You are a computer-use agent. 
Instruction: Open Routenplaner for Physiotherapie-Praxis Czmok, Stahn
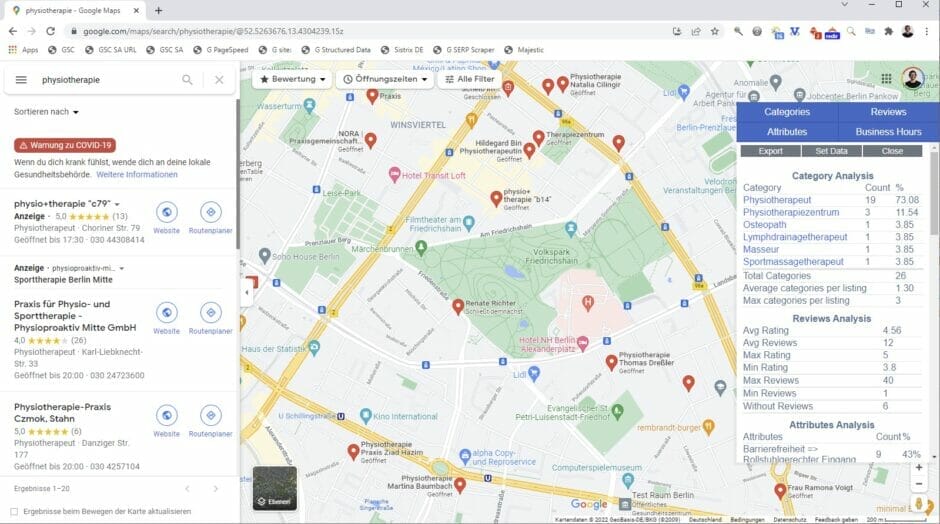210,420
